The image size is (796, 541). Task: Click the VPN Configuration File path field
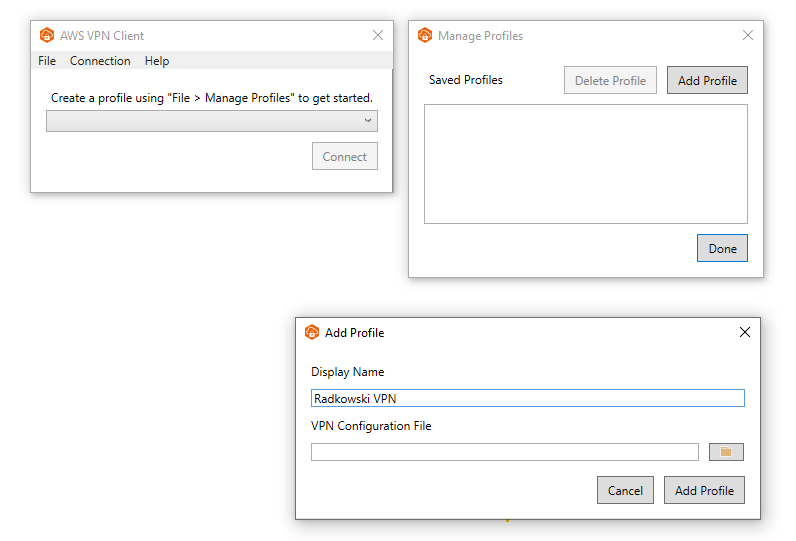click(505, 452)
